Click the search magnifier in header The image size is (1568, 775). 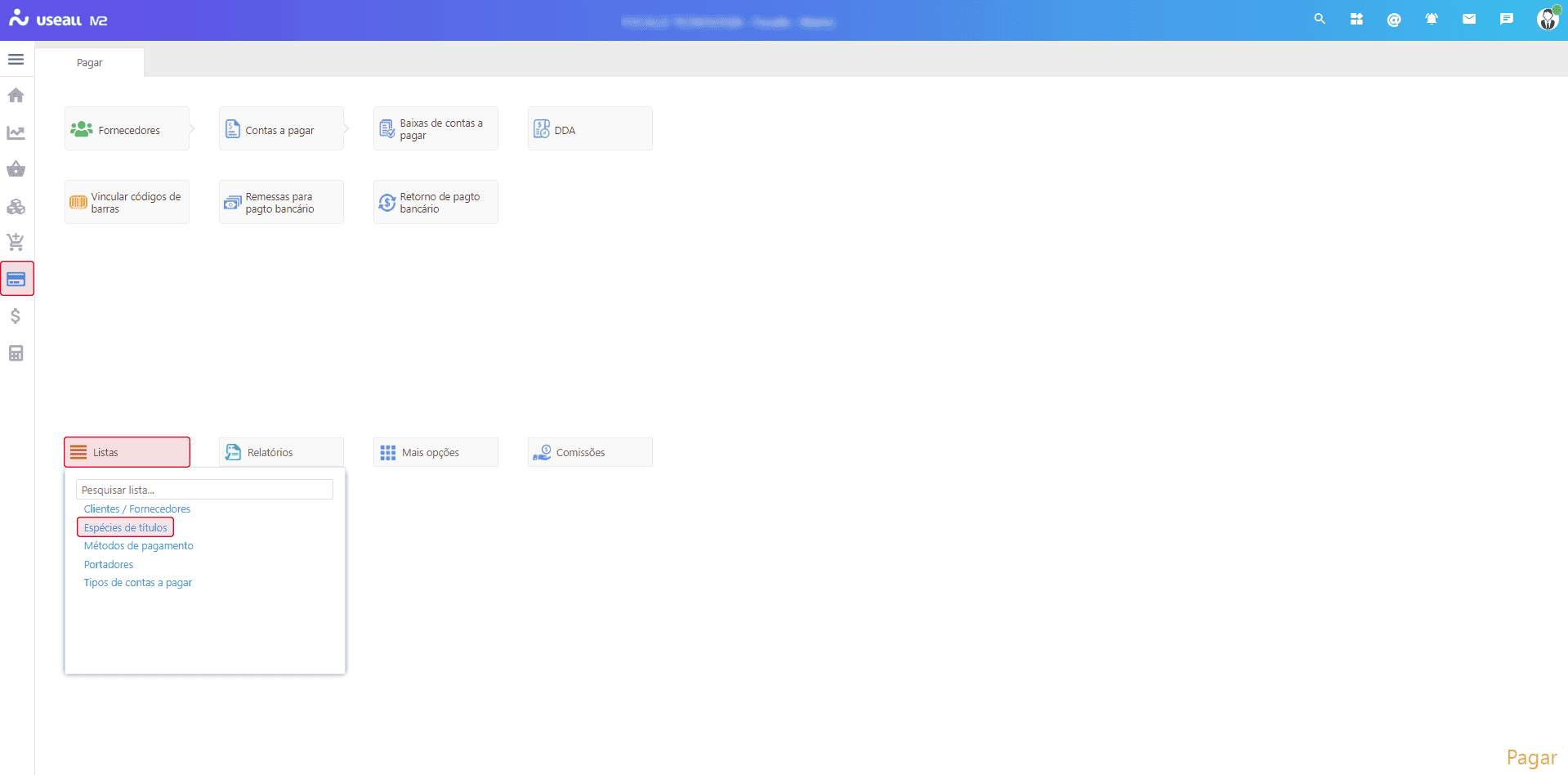(1319, 19)
